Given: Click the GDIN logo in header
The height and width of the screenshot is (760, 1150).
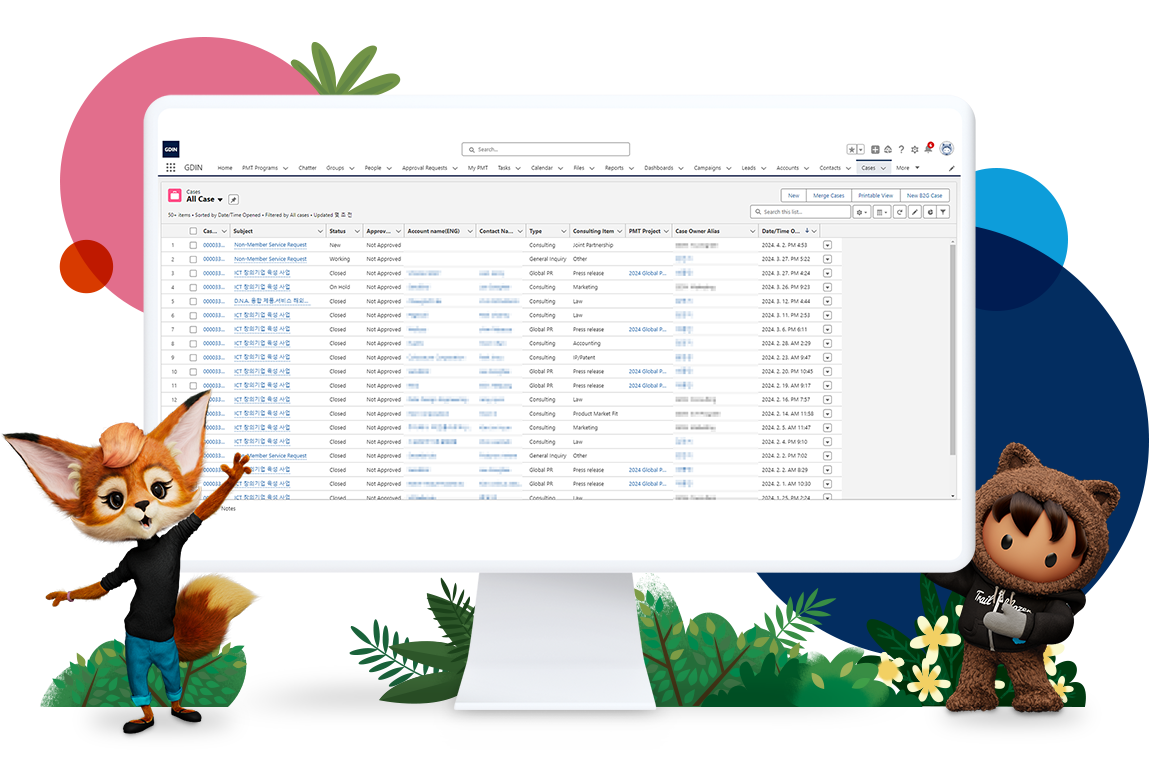Looking at the screenshot, I should [171, 149].
